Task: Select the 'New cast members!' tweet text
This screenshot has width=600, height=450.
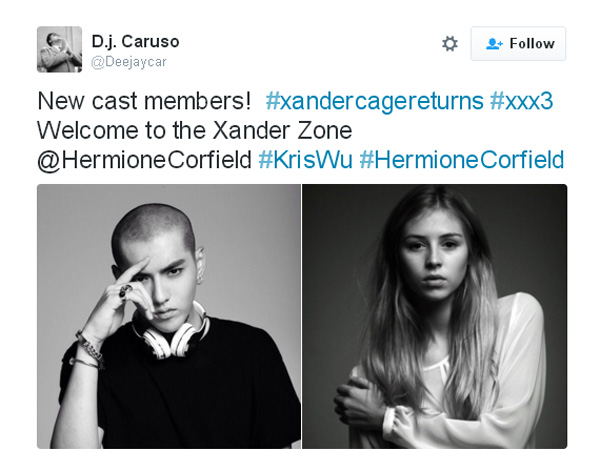Action: [144, 101]
